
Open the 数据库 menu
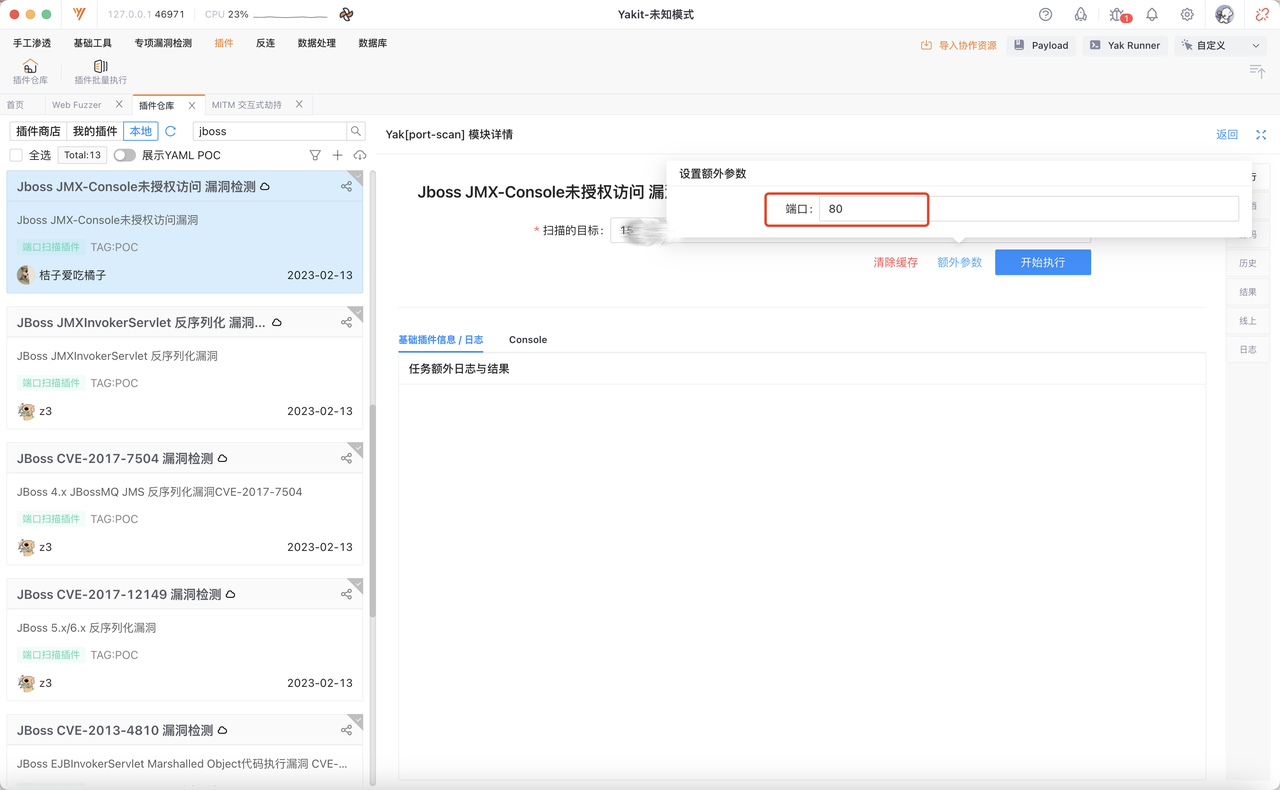coord(373,44)
